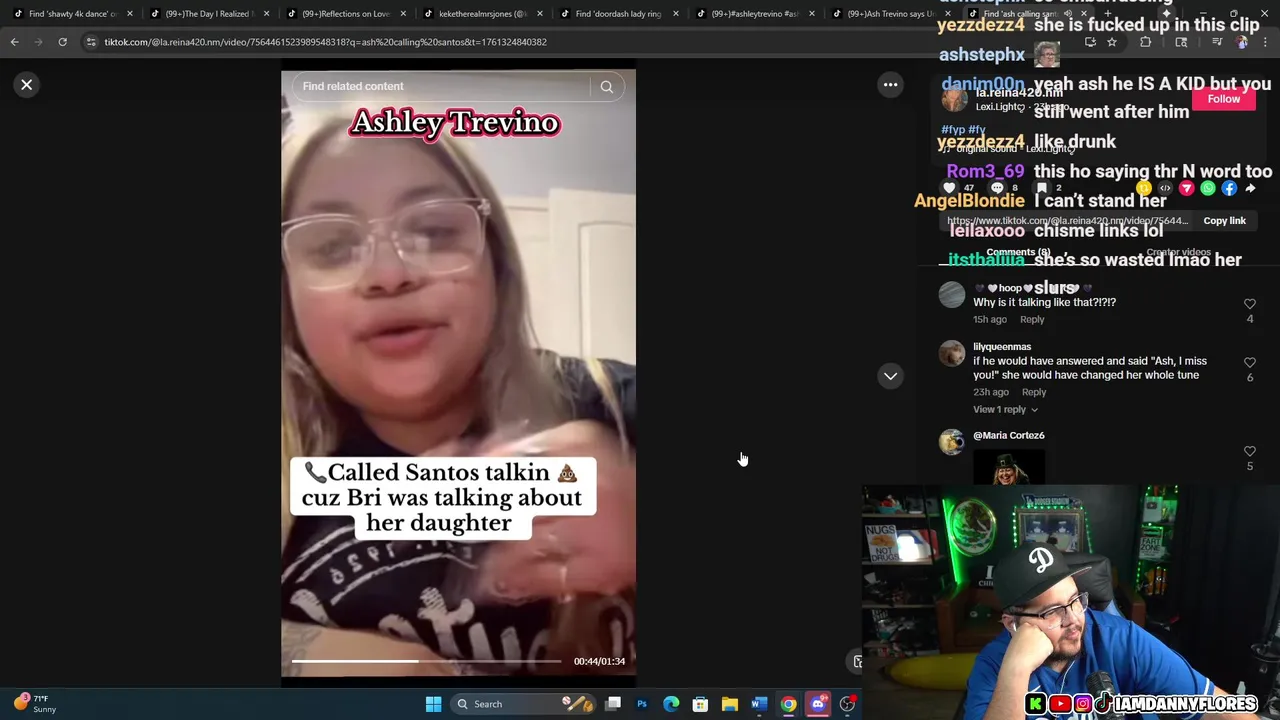The image size is (1280, 720).
Task: Seek using the video progress bar
Action: point(427,661)
